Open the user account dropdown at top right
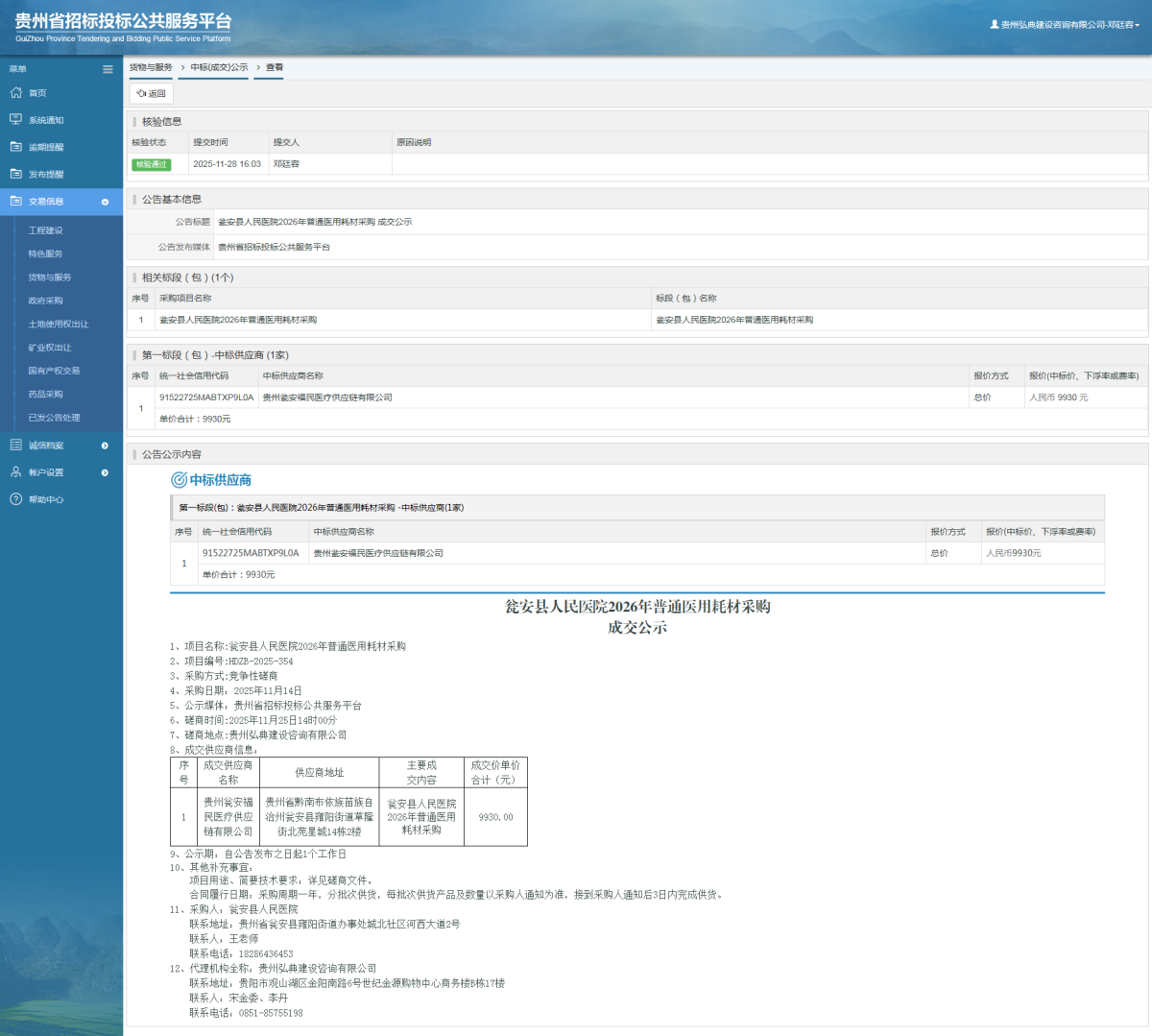This screenshot has height=1036, width=1152. point(1066,25)
